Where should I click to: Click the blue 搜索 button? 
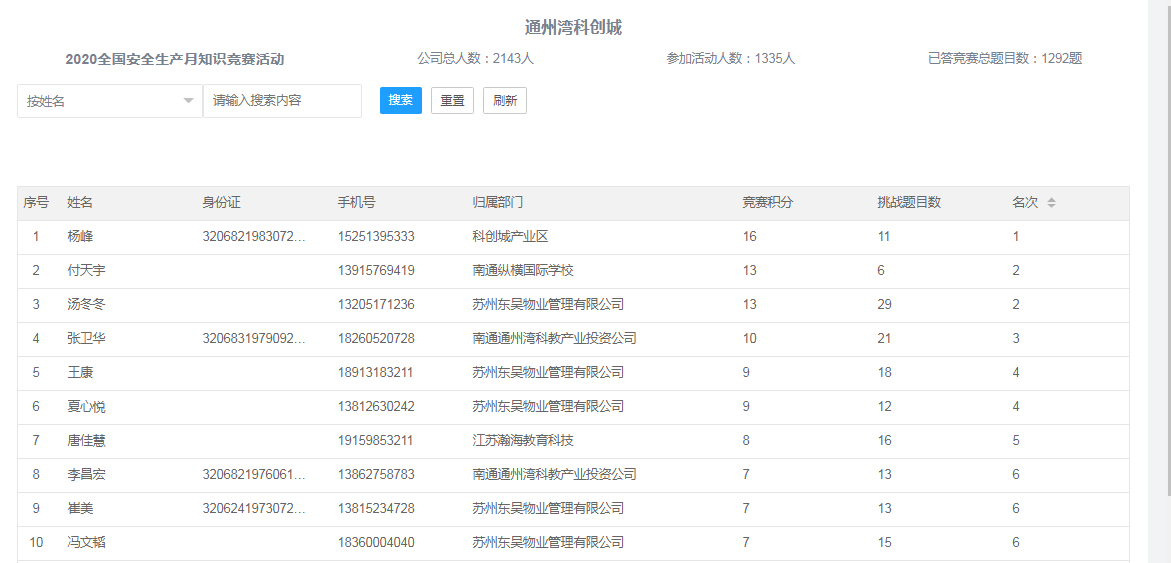tap(401, 101)
